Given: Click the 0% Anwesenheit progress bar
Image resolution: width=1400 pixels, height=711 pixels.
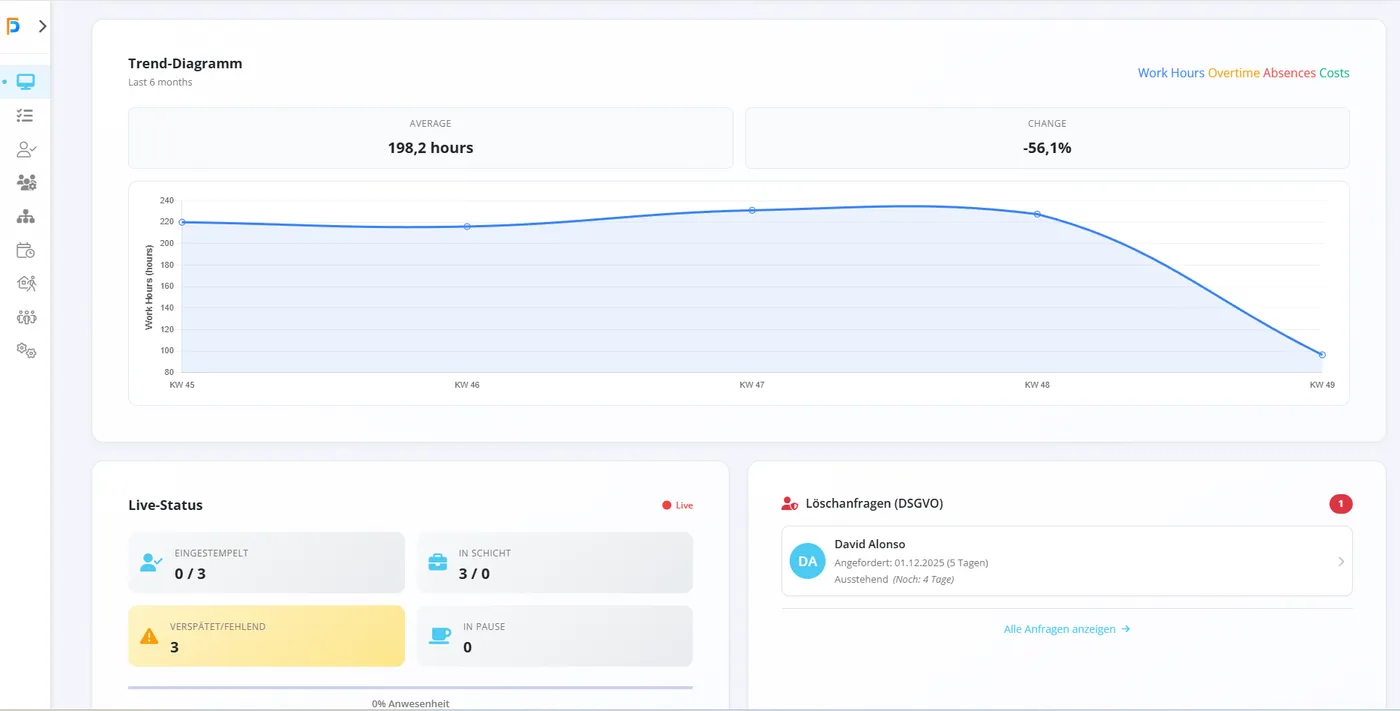Looking at the screenshot, I should (x=410, y=688).
